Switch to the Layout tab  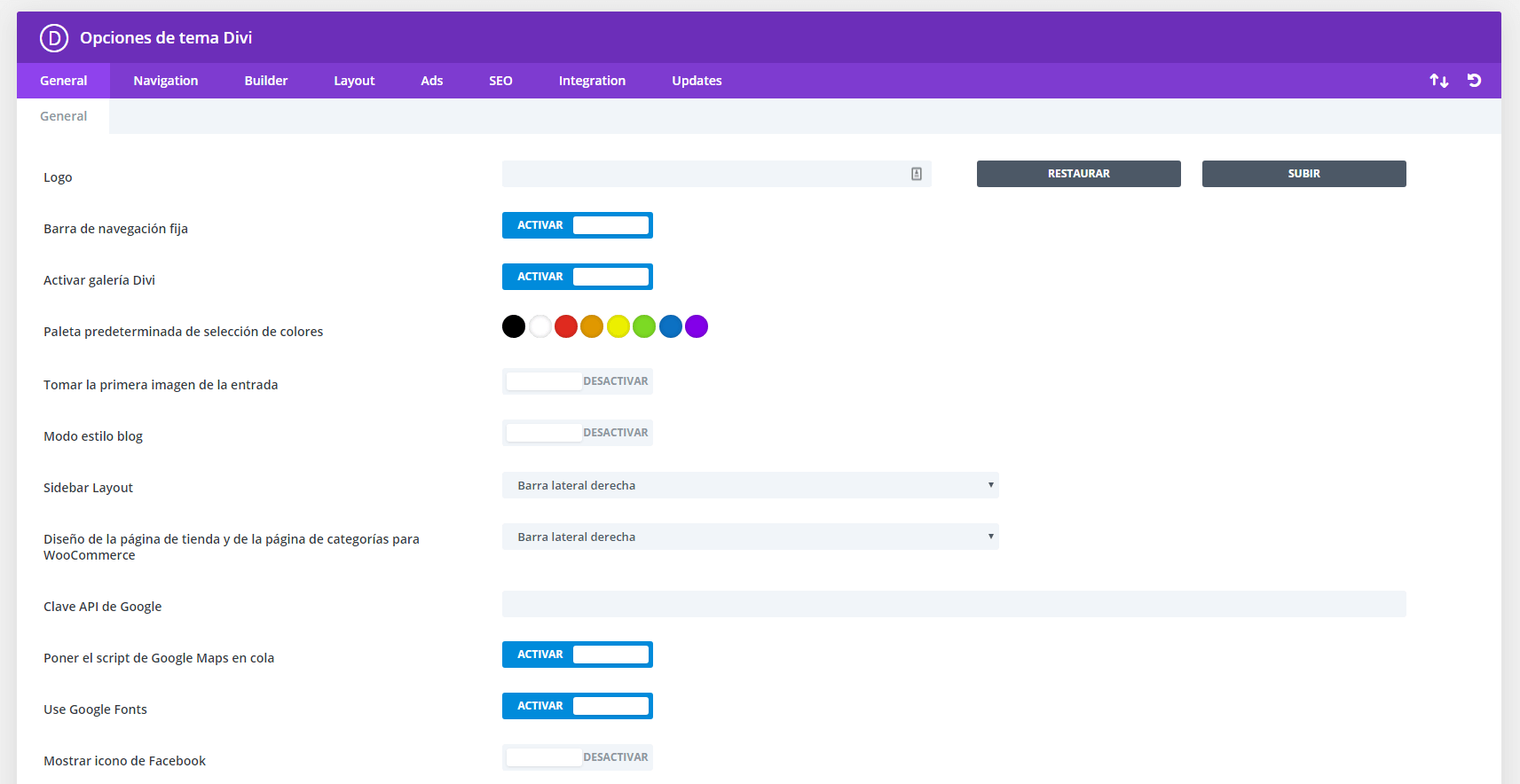point(354,81)
